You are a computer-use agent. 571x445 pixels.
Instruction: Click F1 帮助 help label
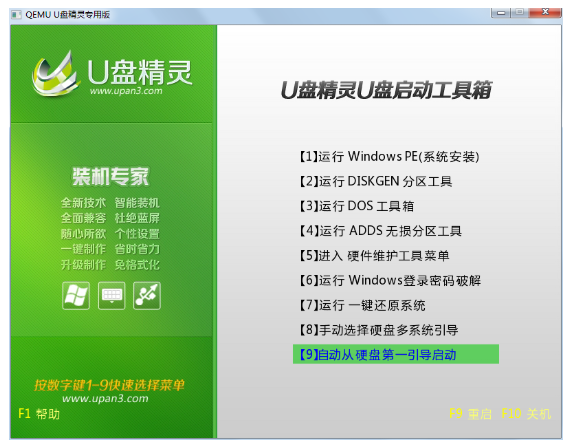tap(39, 414)
